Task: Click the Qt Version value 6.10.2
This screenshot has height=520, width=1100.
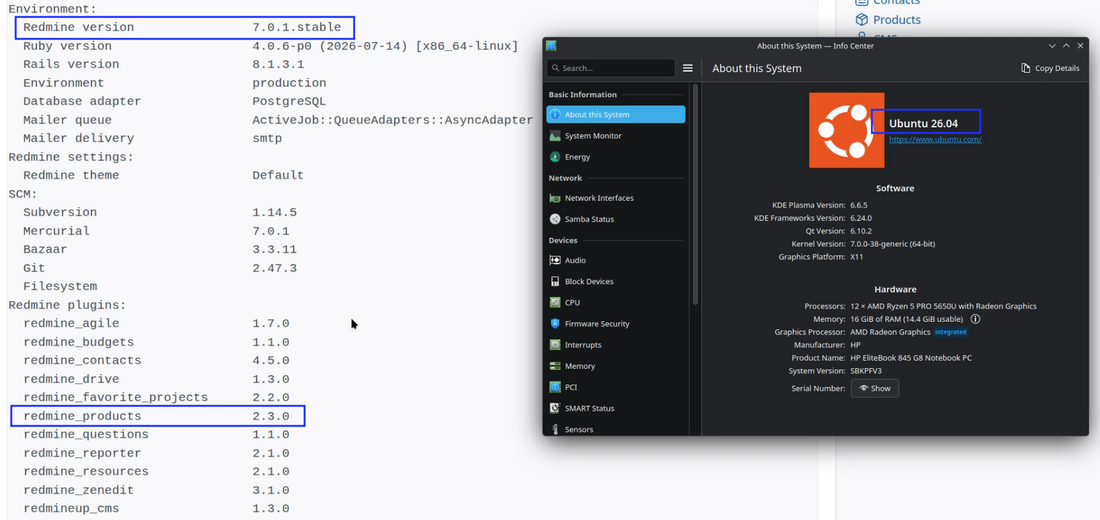Action: tap(862, 231)
